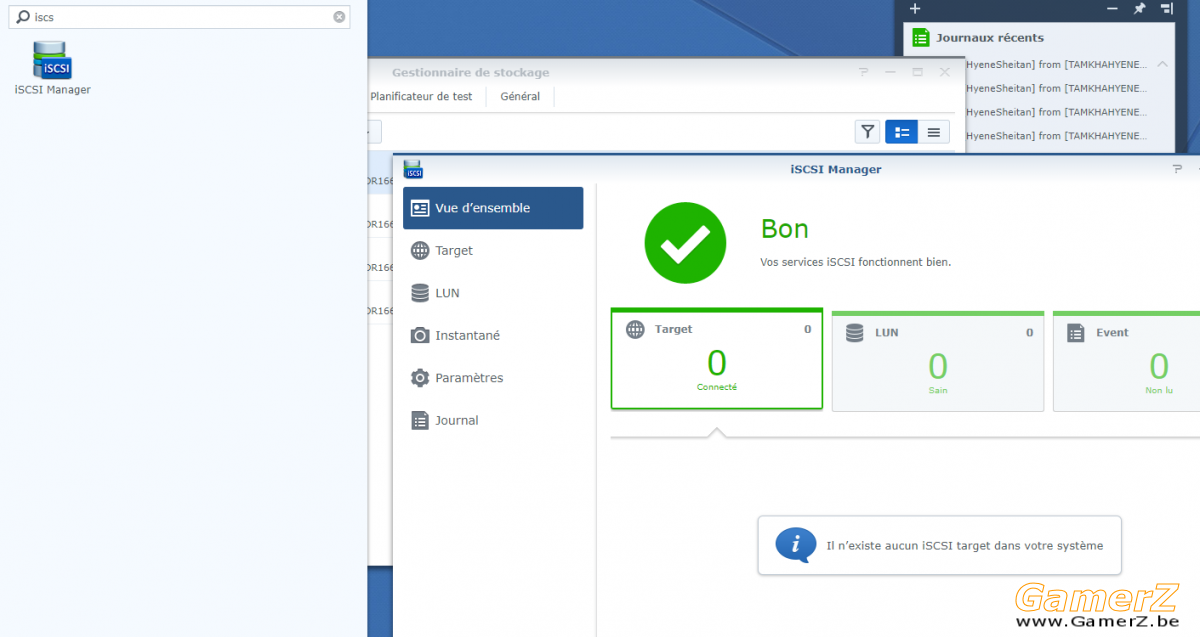Viewport: 1200px width, 637px height.
Task: Minimize the Gestionnaire de stockage window
Action: 891,72
